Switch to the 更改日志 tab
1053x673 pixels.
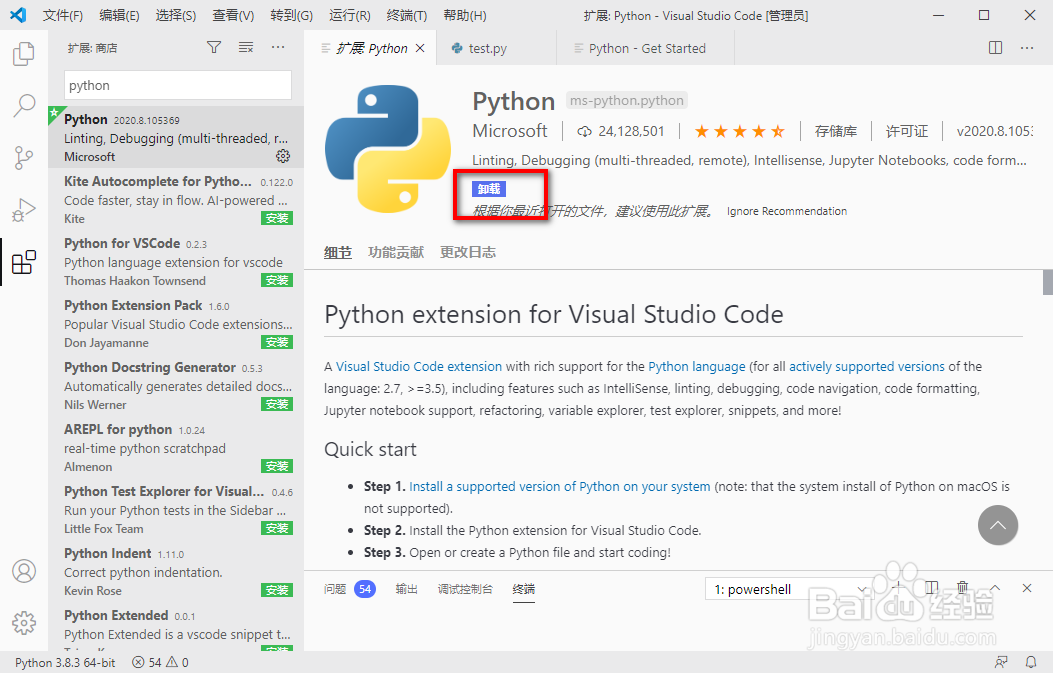(x=467, y=252)
